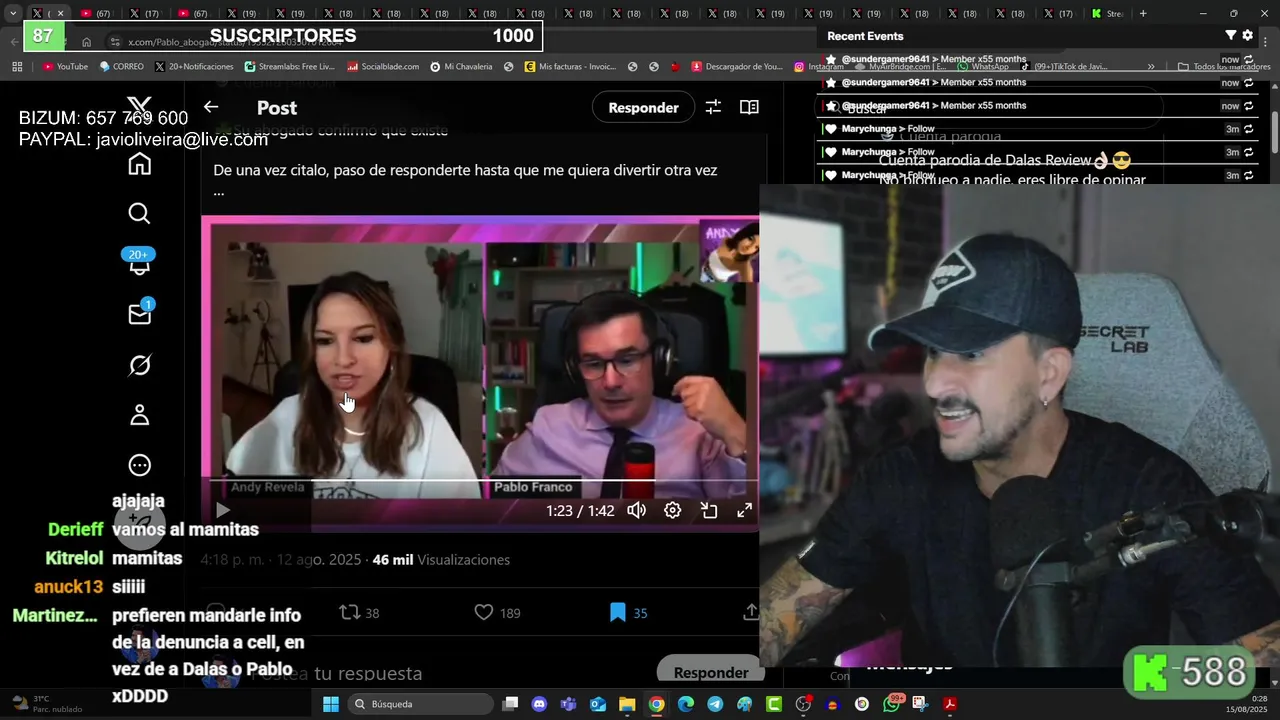This screenshot has height=720, width=1280.
Task: Click Responder button beside reply box
Action: [711, 672]
